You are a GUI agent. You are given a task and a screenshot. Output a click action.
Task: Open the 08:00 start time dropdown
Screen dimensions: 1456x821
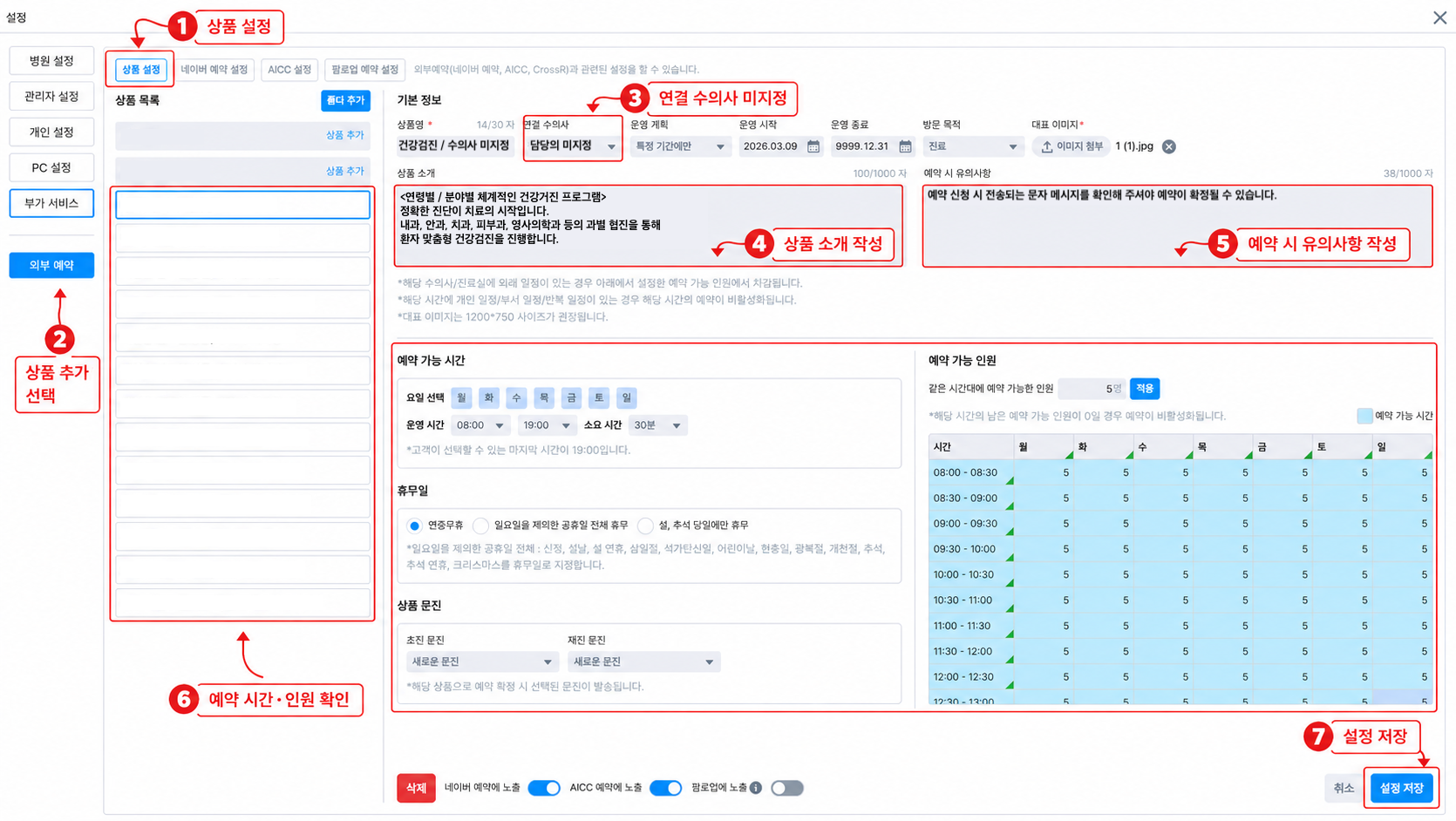tap(480, 425)
